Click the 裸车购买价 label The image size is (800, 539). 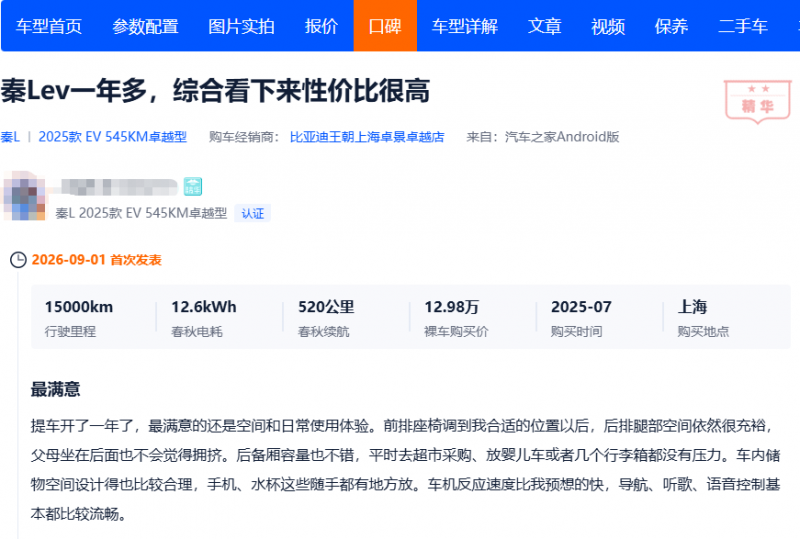pyautogui.click(x=456, y=332)
